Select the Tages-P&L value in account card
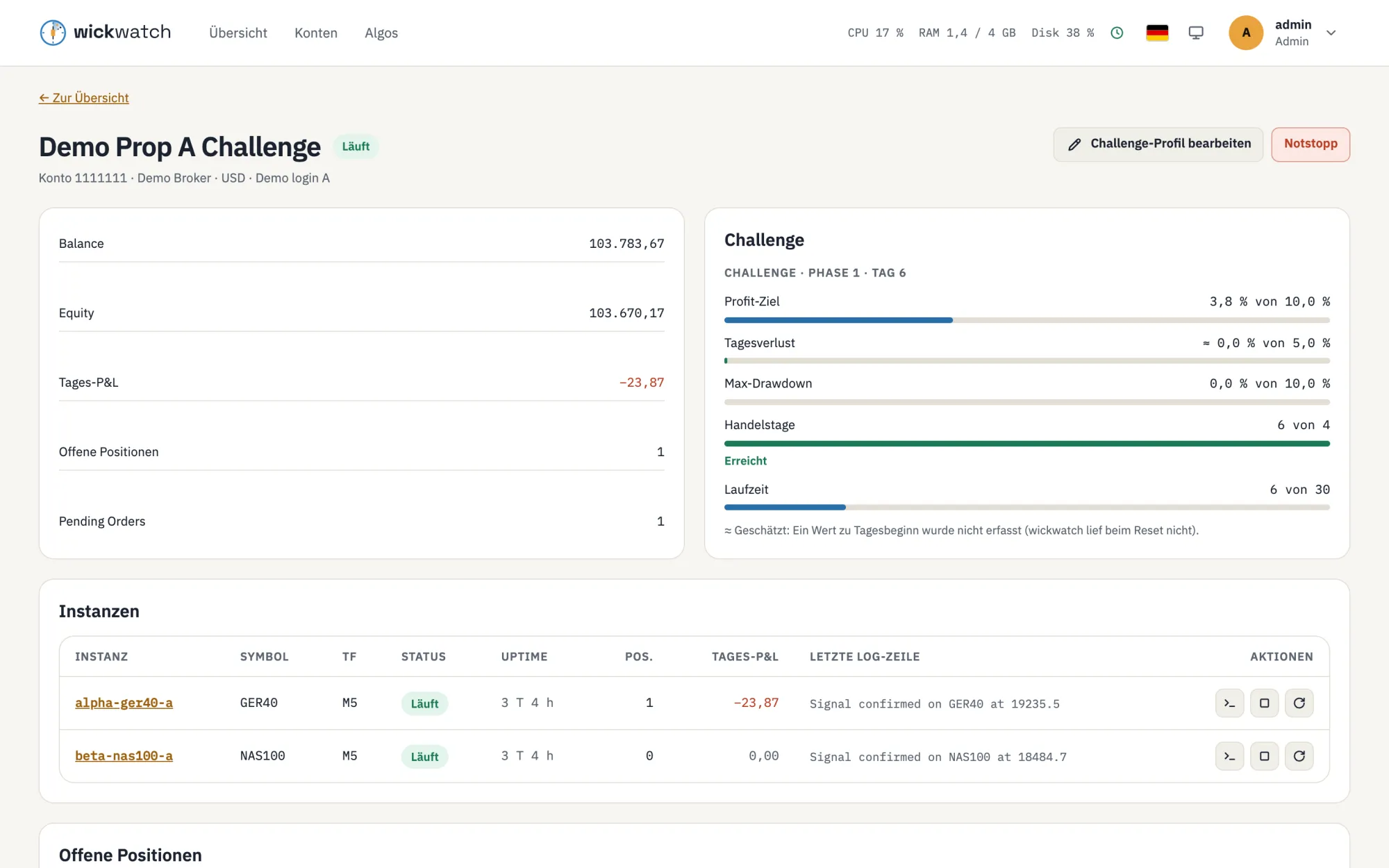 tap(642, 383)
